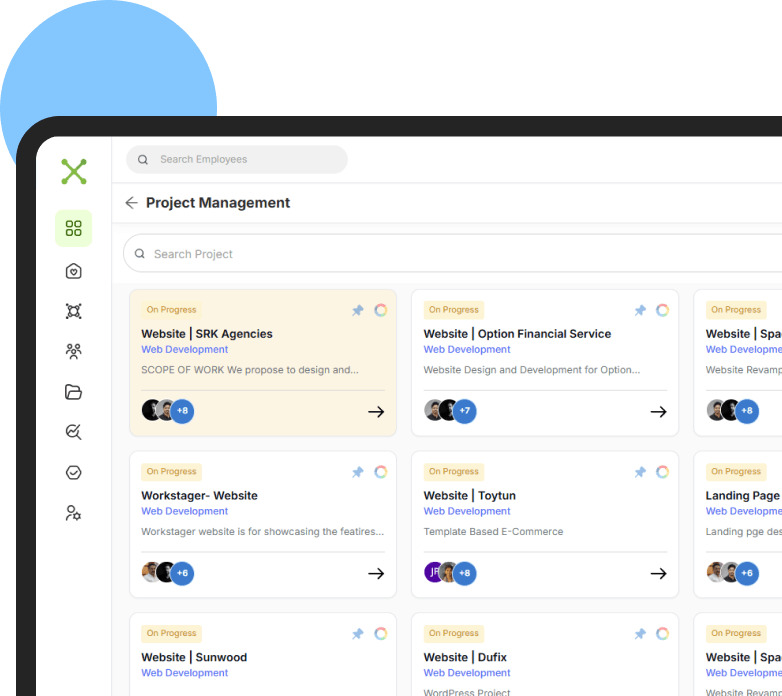Open the team members sidebar icon
This screenshot has height=696, width=782.
point(73,351)
